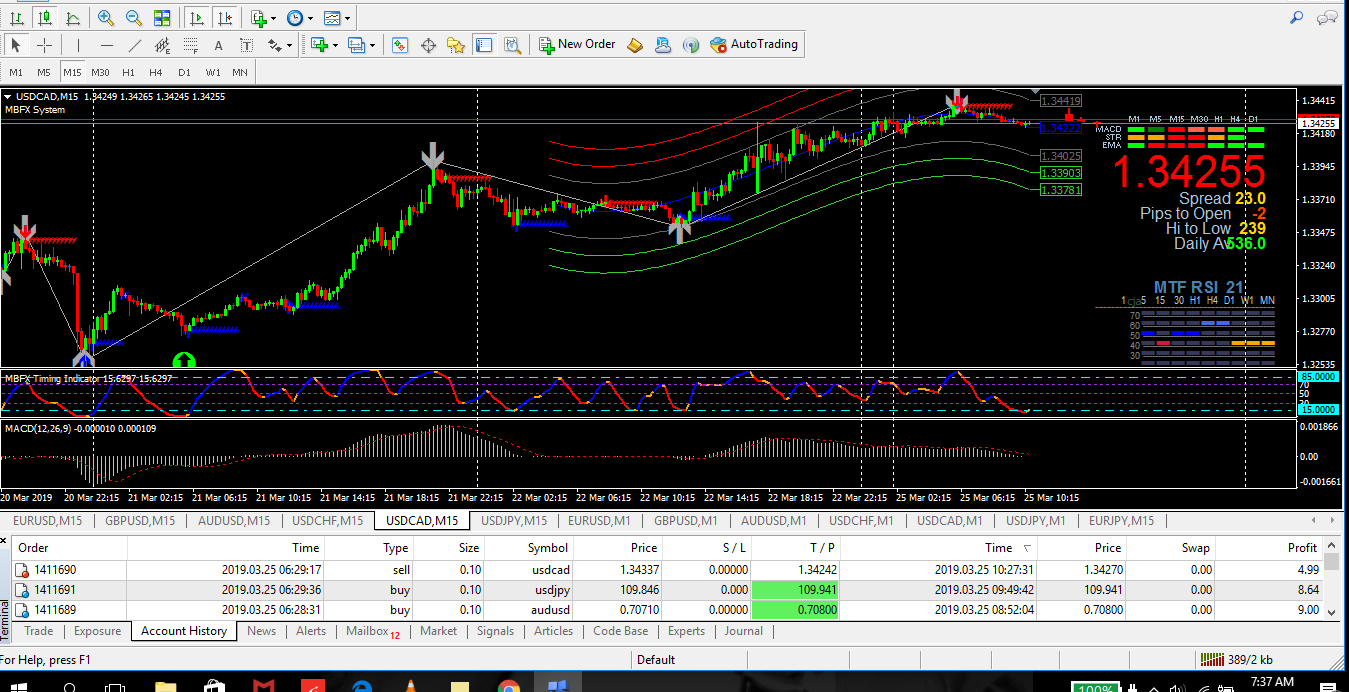
Task: Select the text label tool
Action: (246, 45)
